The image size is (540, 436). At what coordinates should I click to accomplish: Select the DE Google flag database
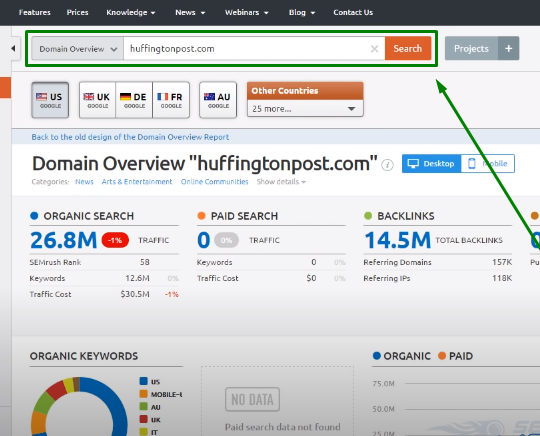point(134,100)
